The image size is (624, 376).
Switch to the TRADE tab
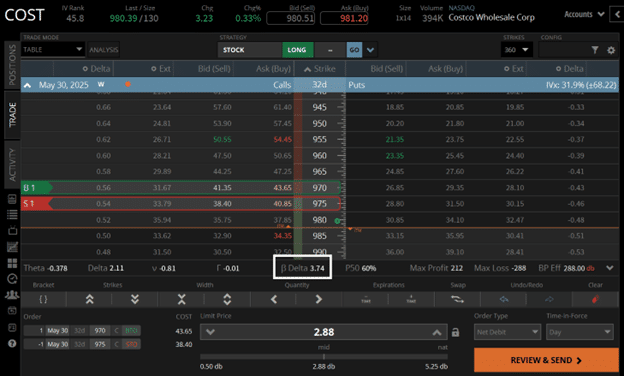[12, 115]
